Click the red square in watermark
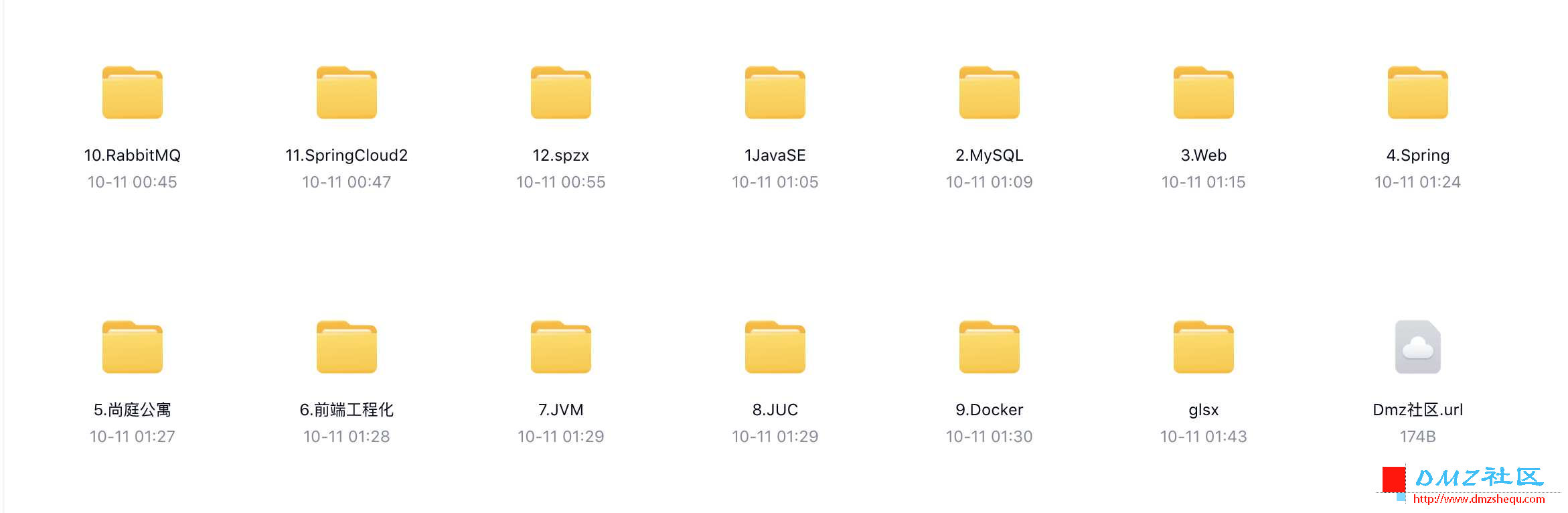The image size is (1568, 513). click(1394, 479)
